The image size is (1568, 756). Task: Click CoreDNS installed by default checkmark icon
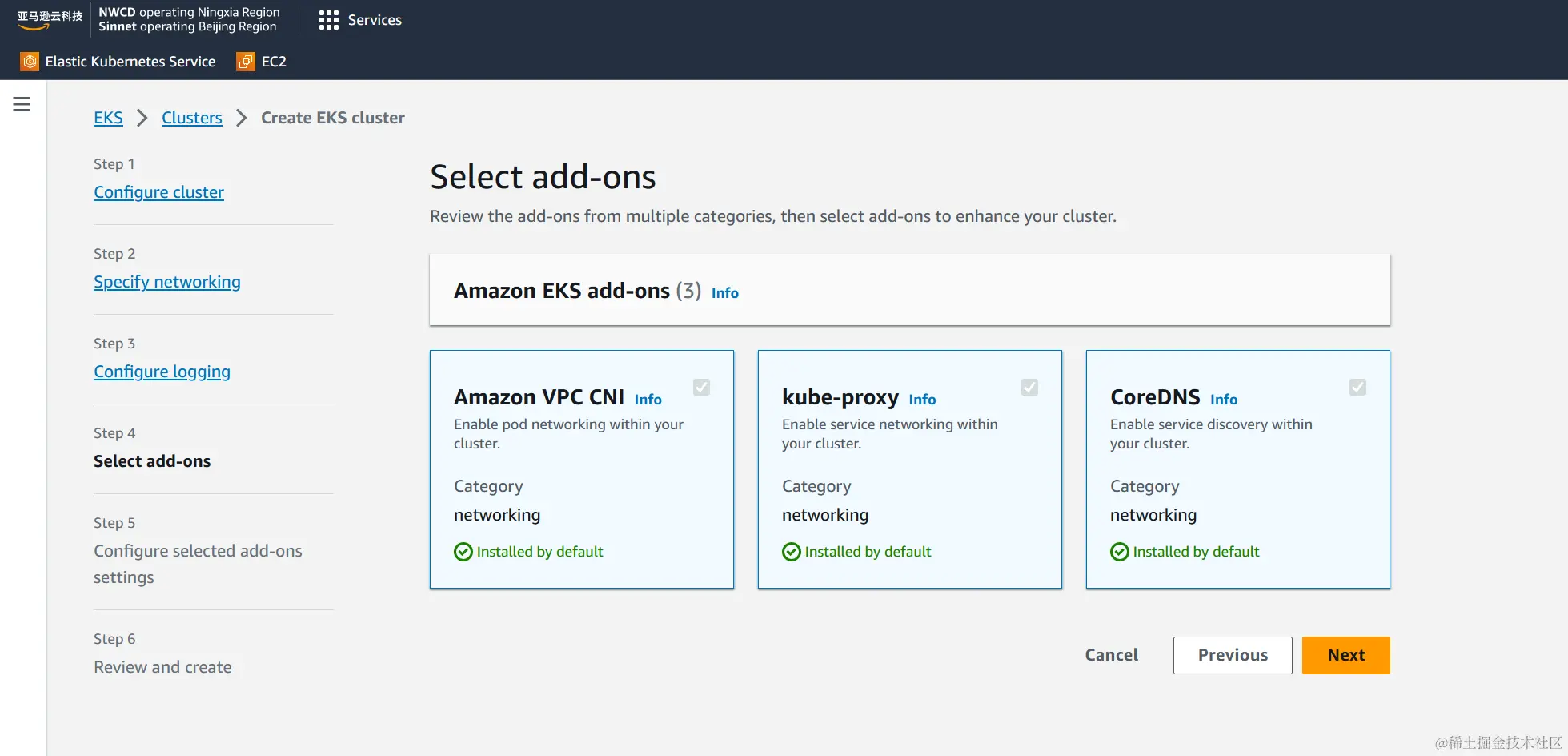1119,552
